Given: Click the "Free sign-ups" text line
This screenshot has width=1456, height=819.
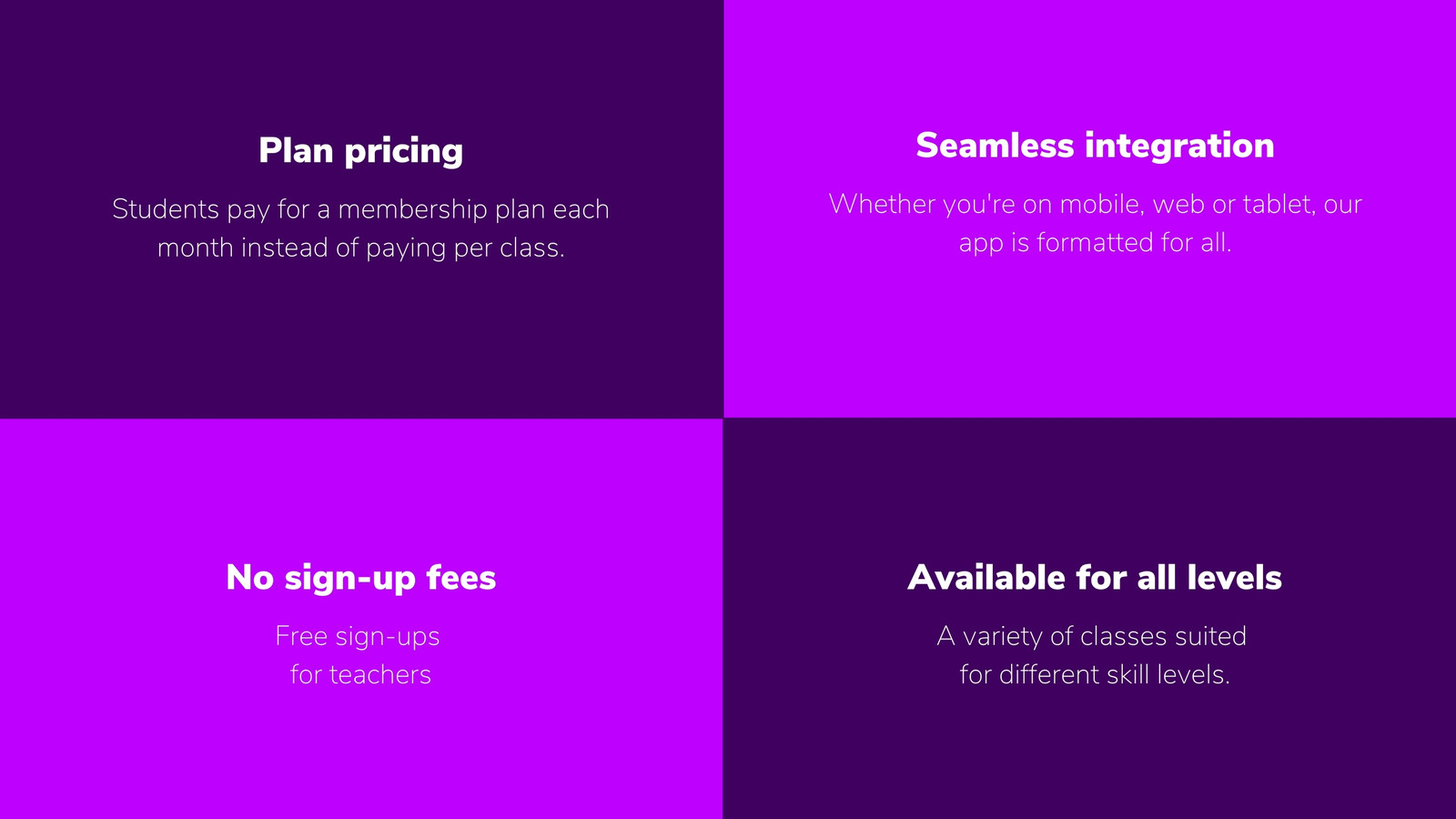Looking at the screenshot, I should pyautogui.click(x=358, y=636).
